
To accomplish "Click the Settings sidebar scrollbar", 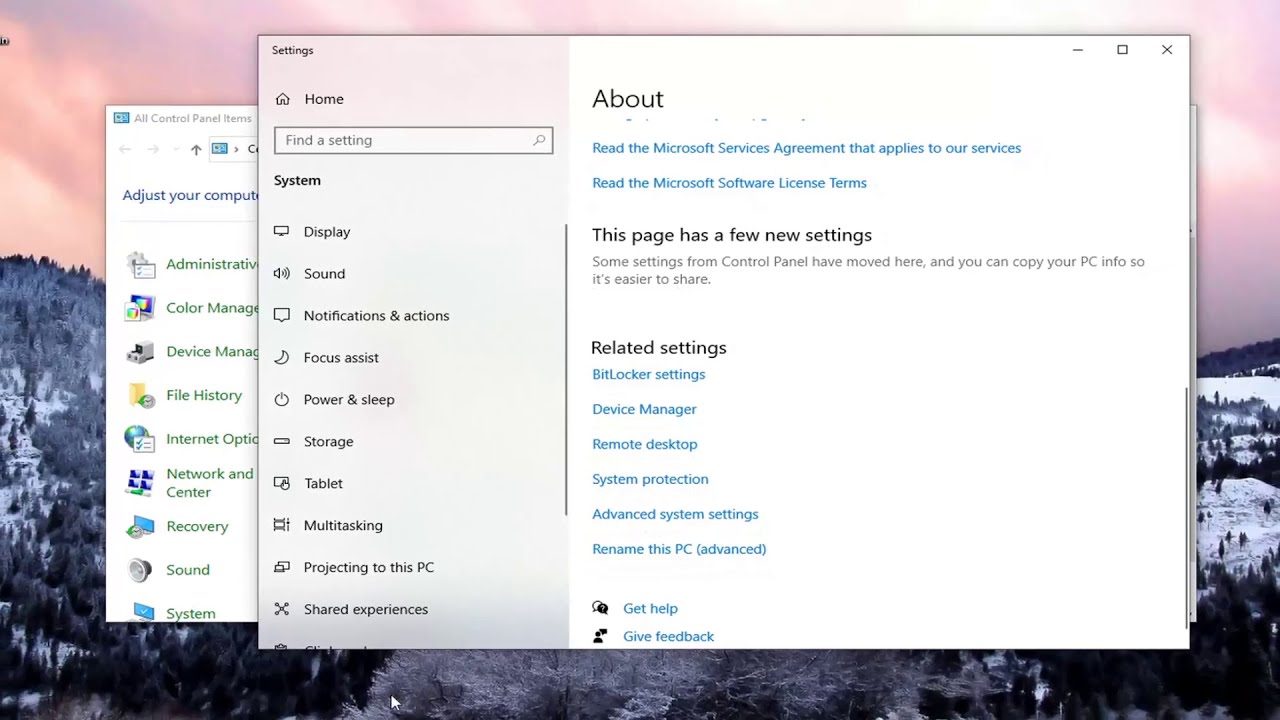I will pyautogui.click(x=565, y=370).
